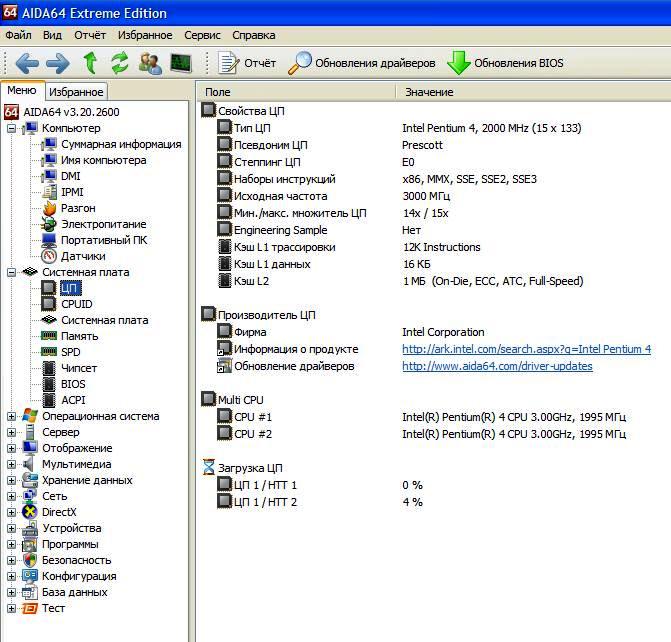Select Датчики sensor item in tree
This screenshot has width=671, height=642.
click(x=82, y=256)
